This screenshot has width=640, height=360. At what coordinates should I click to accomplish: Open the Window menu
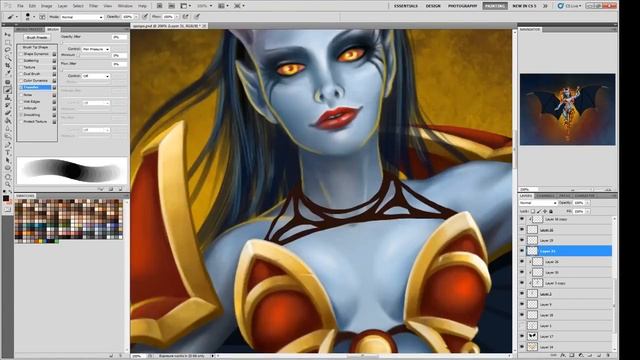pos(125,6)
